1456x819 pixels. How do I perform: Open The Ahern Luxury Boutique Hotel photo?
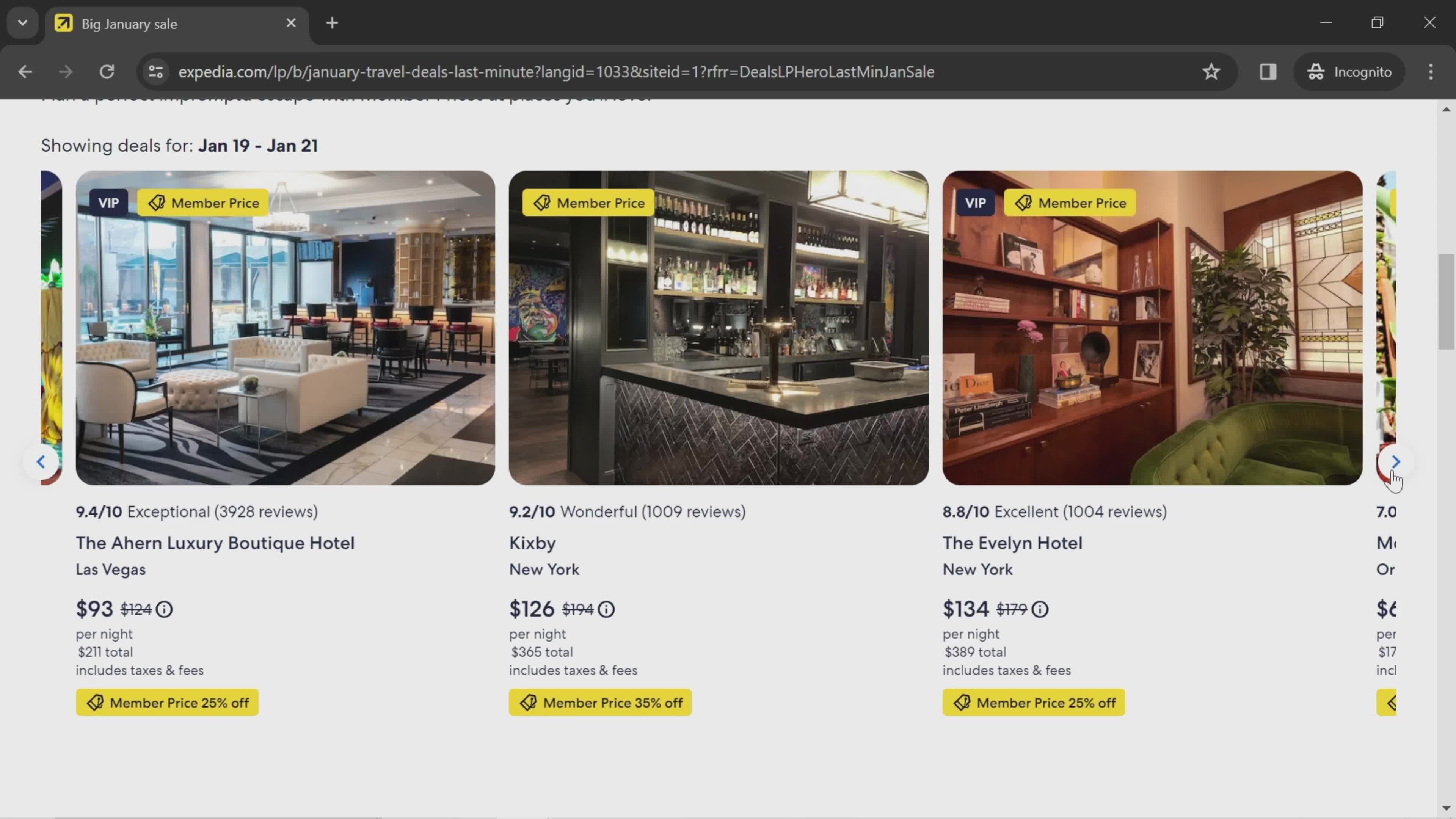click(x=286, y=328)
